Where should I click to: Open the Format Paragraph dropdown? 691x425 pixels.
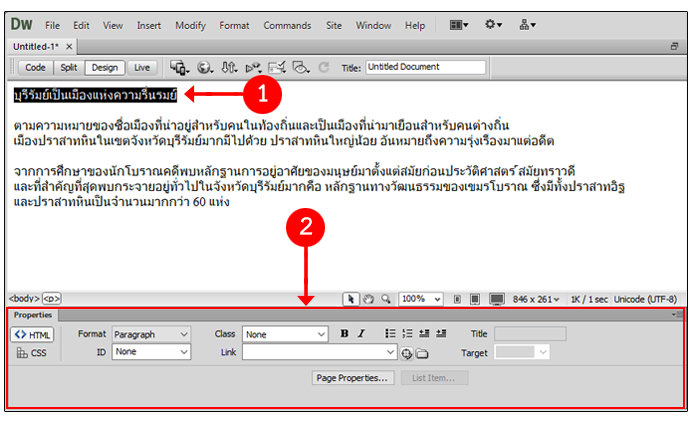click(x=151, y=334)
